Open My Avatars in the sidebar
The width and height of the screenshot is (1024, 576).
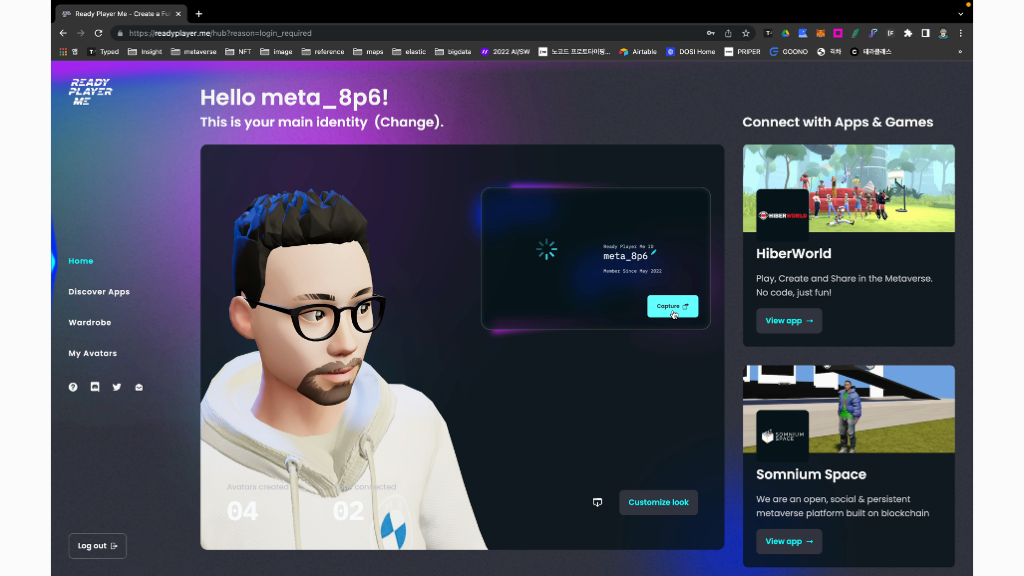[x=93, y=354]
